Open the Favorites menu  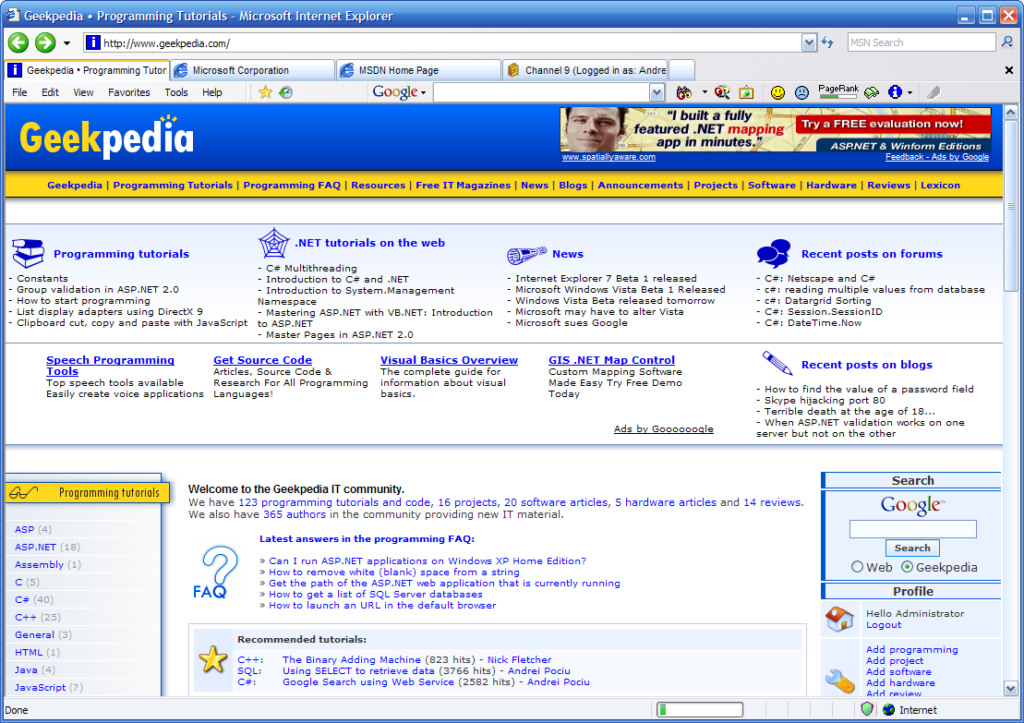(x=129, y=92)
